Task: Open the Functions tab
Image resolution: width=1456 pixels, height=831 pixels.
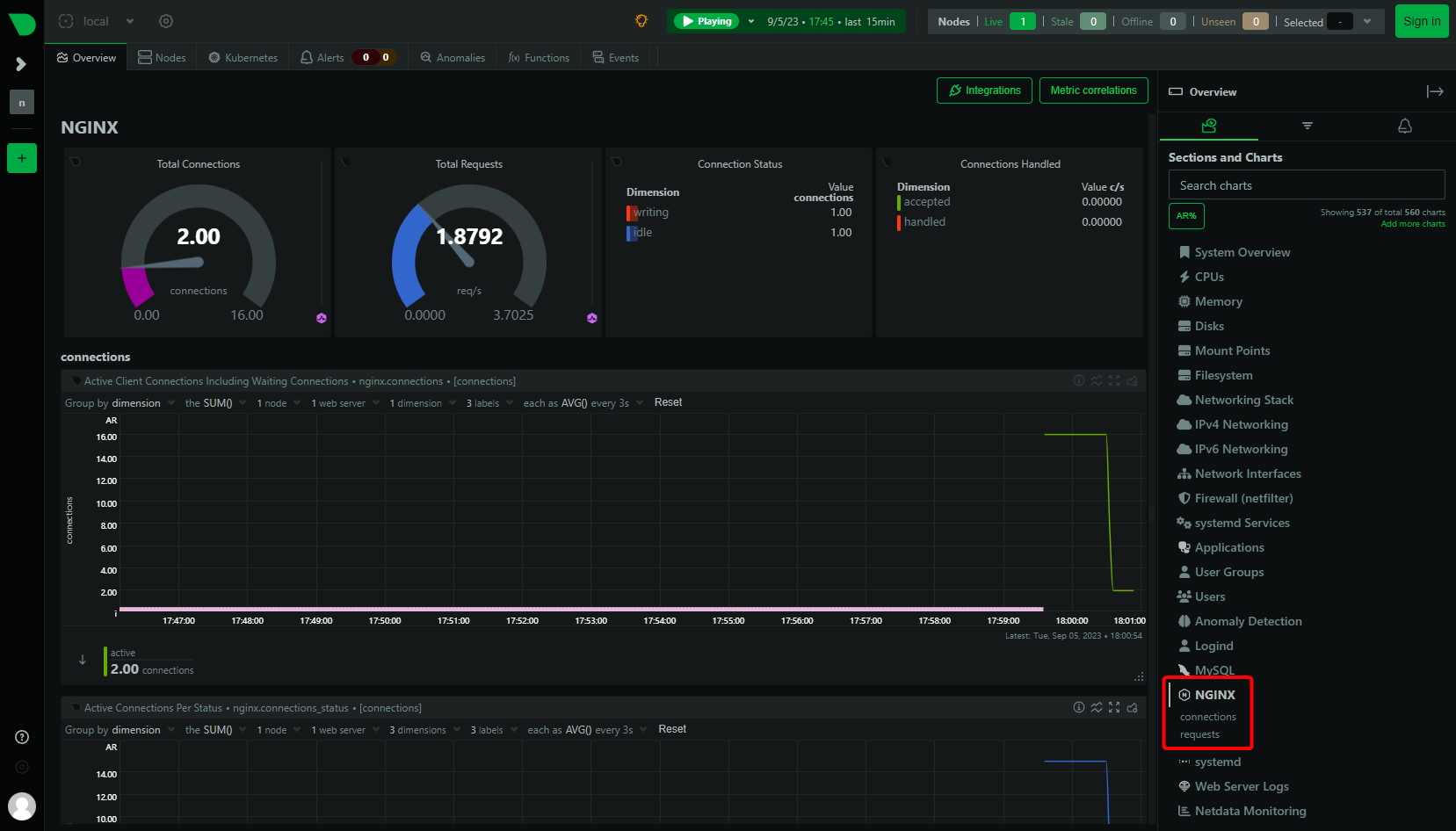Action: coord(538,57)
